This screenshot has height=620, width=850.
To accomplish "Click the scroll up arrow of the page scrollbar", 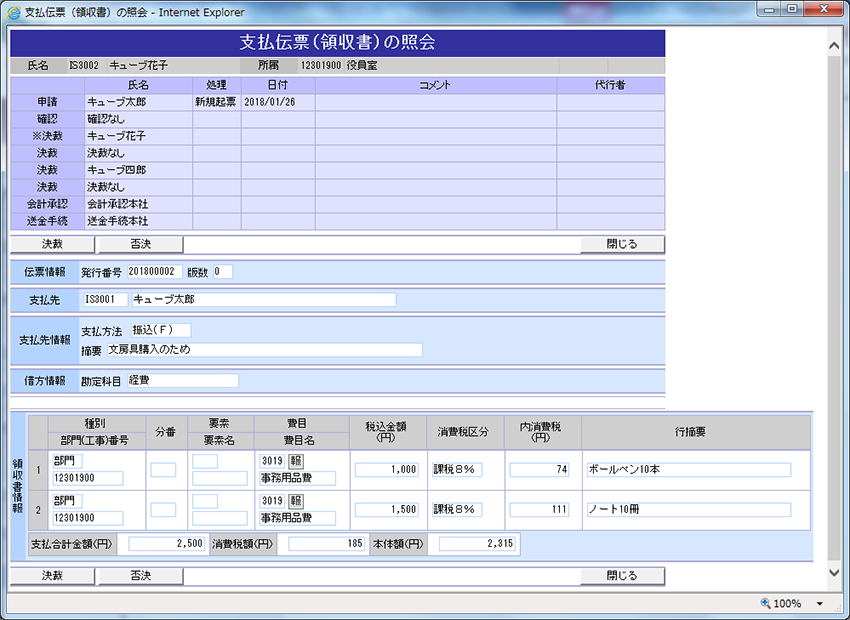I will tap(834, 46).
